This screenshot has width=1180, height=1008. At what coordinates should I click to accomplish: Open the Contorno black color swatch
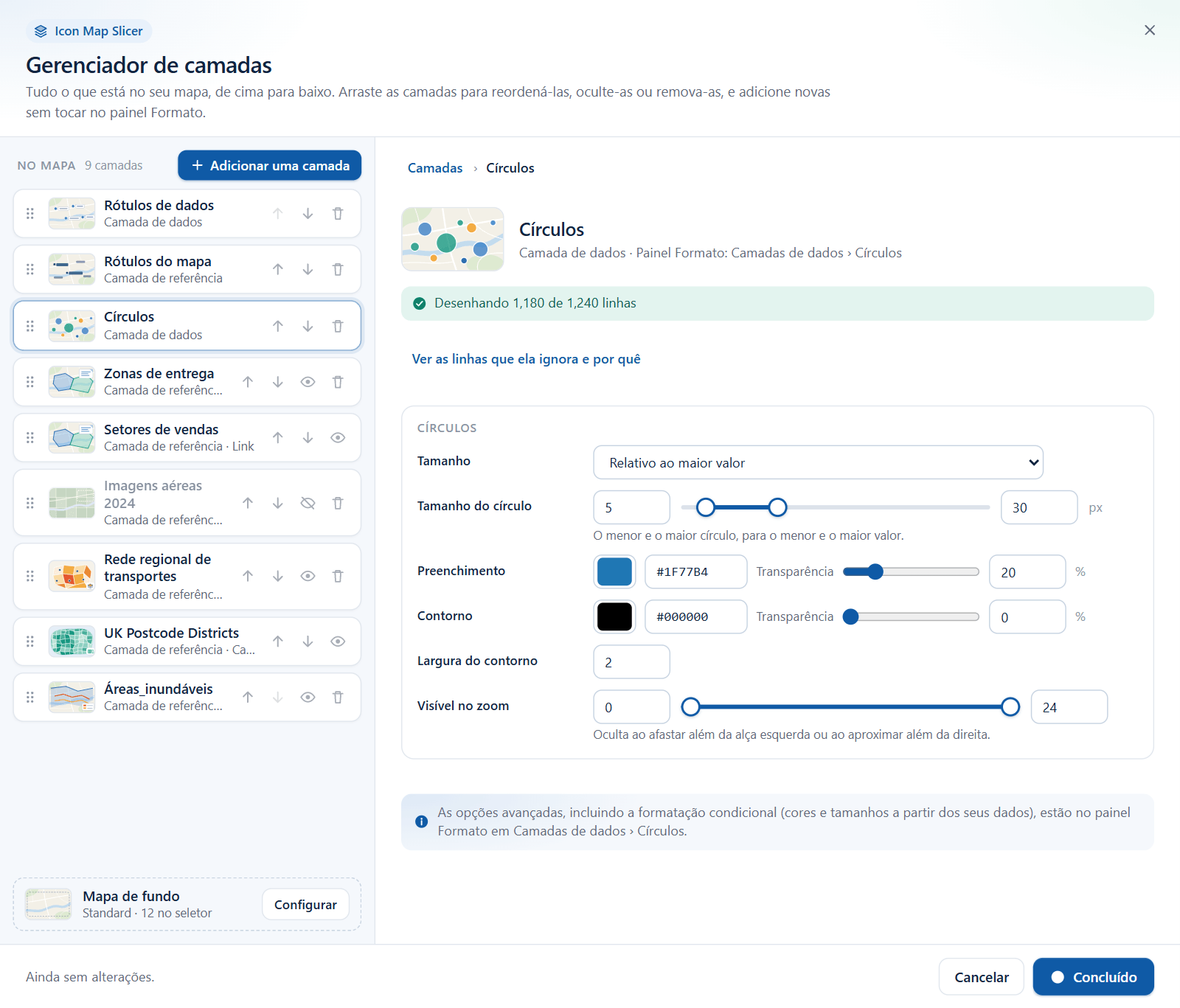[x=614, y=616]
